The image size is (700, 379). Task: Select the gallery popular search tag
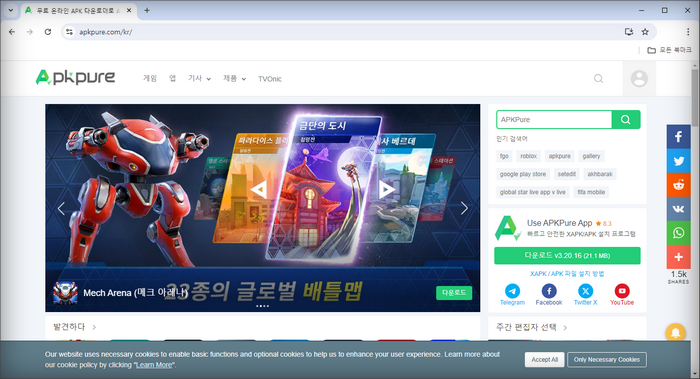coord(591,156)
